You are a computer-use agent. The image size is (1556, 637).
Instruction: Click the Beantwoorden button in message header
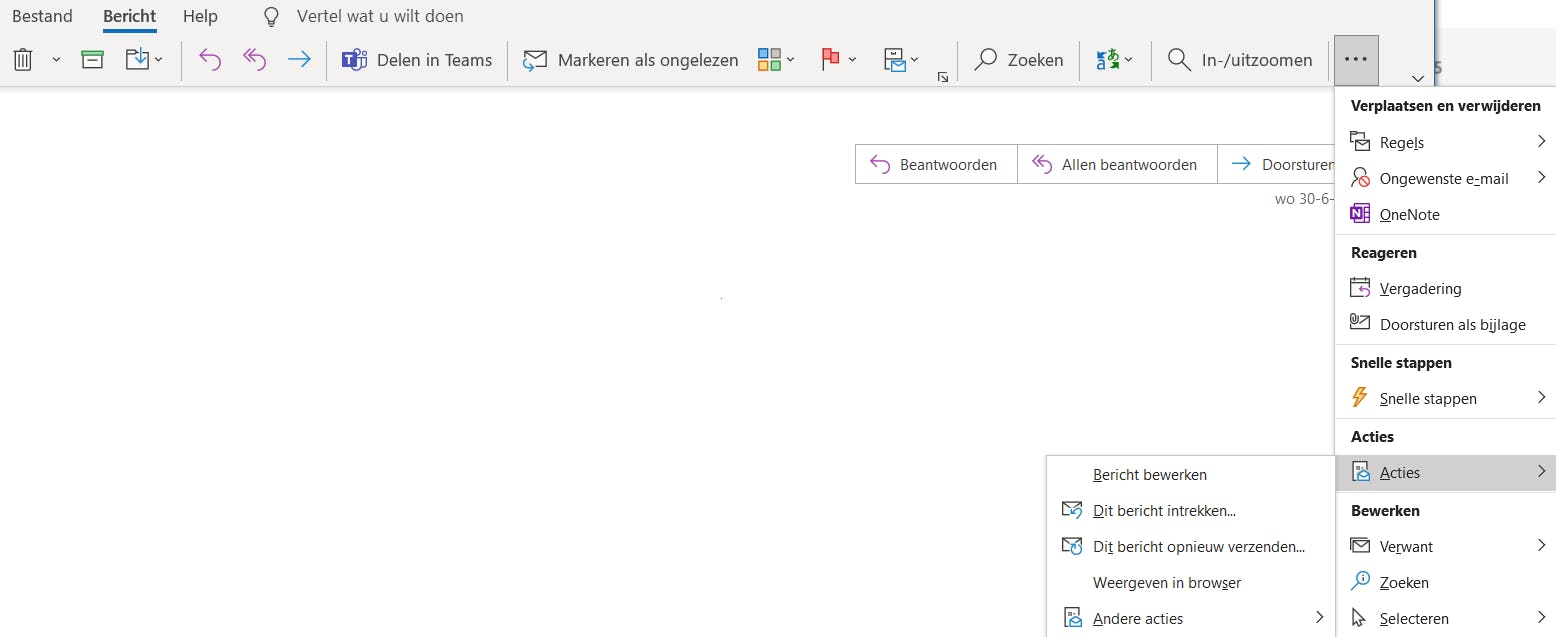[x=935, y=165]
